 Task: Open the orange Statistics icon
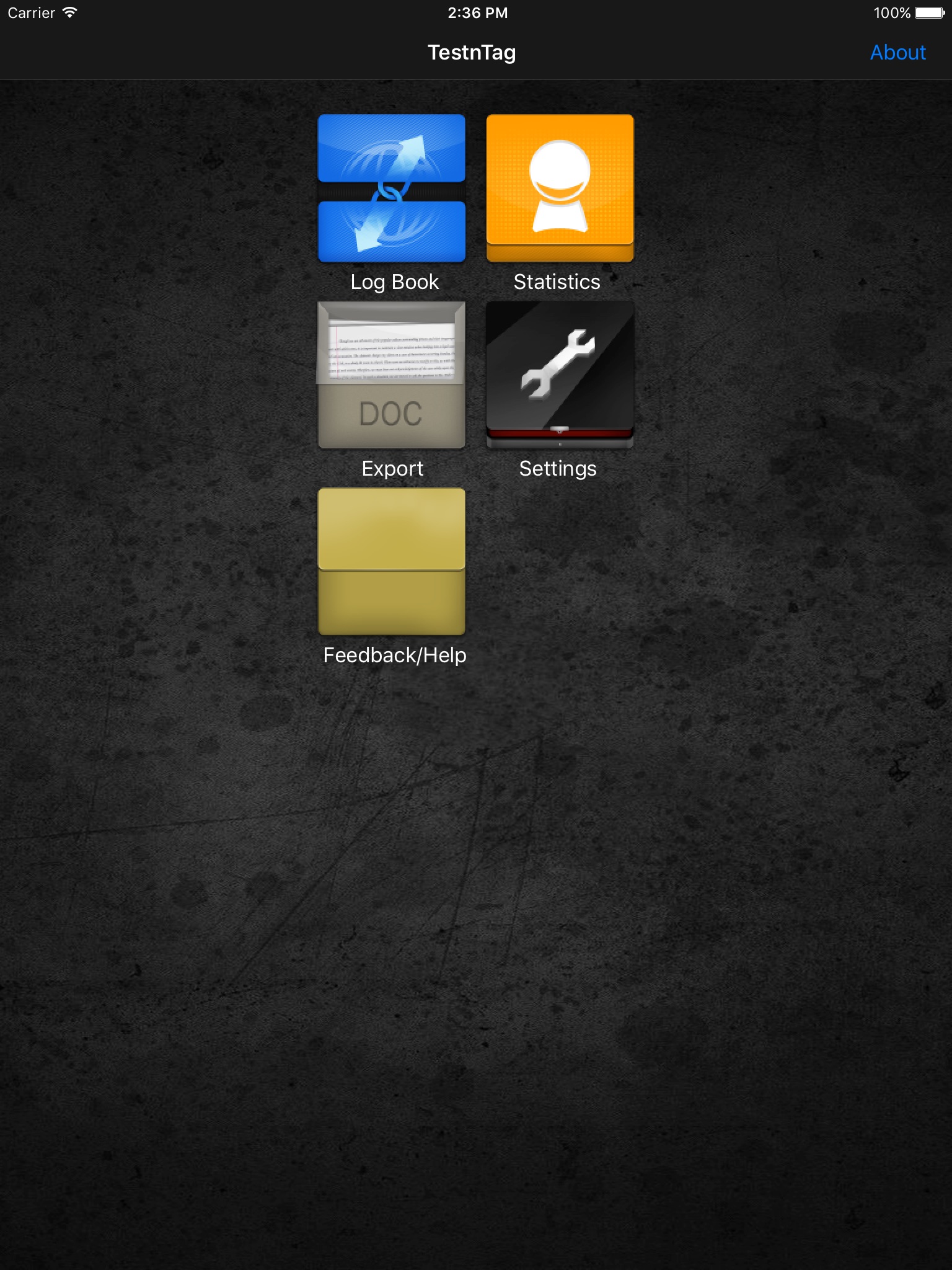[560, 189]
